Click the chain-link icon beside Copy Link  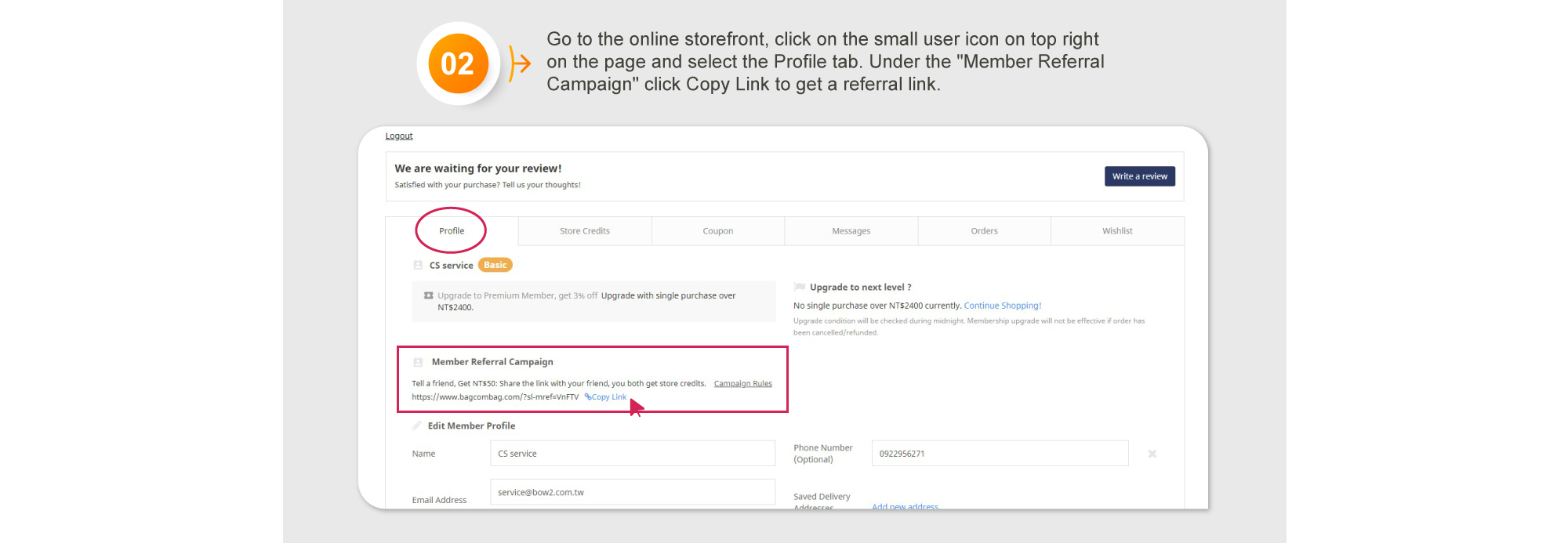point(588,397)
